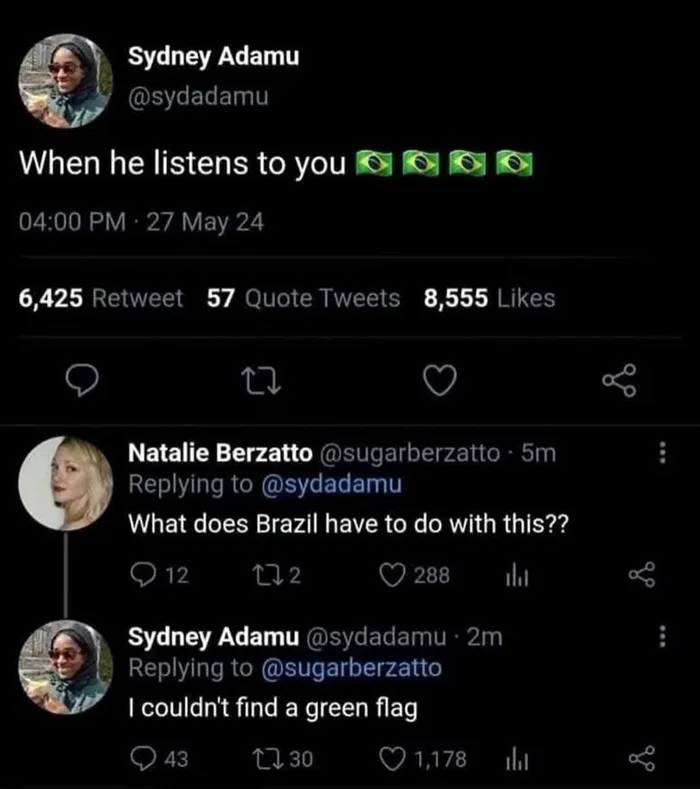Share the main tweet using the share icon

click(x=619, y=380)
